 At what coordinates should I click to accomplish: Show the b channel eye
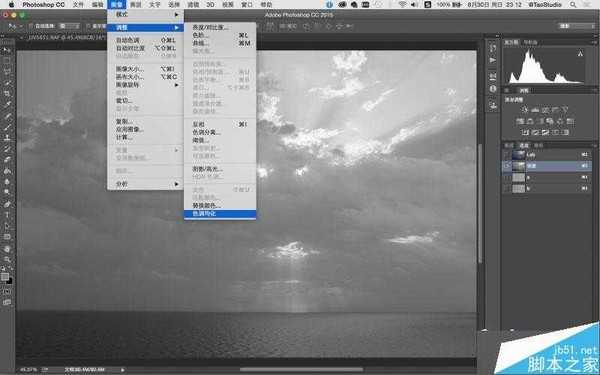pos(507,188)
